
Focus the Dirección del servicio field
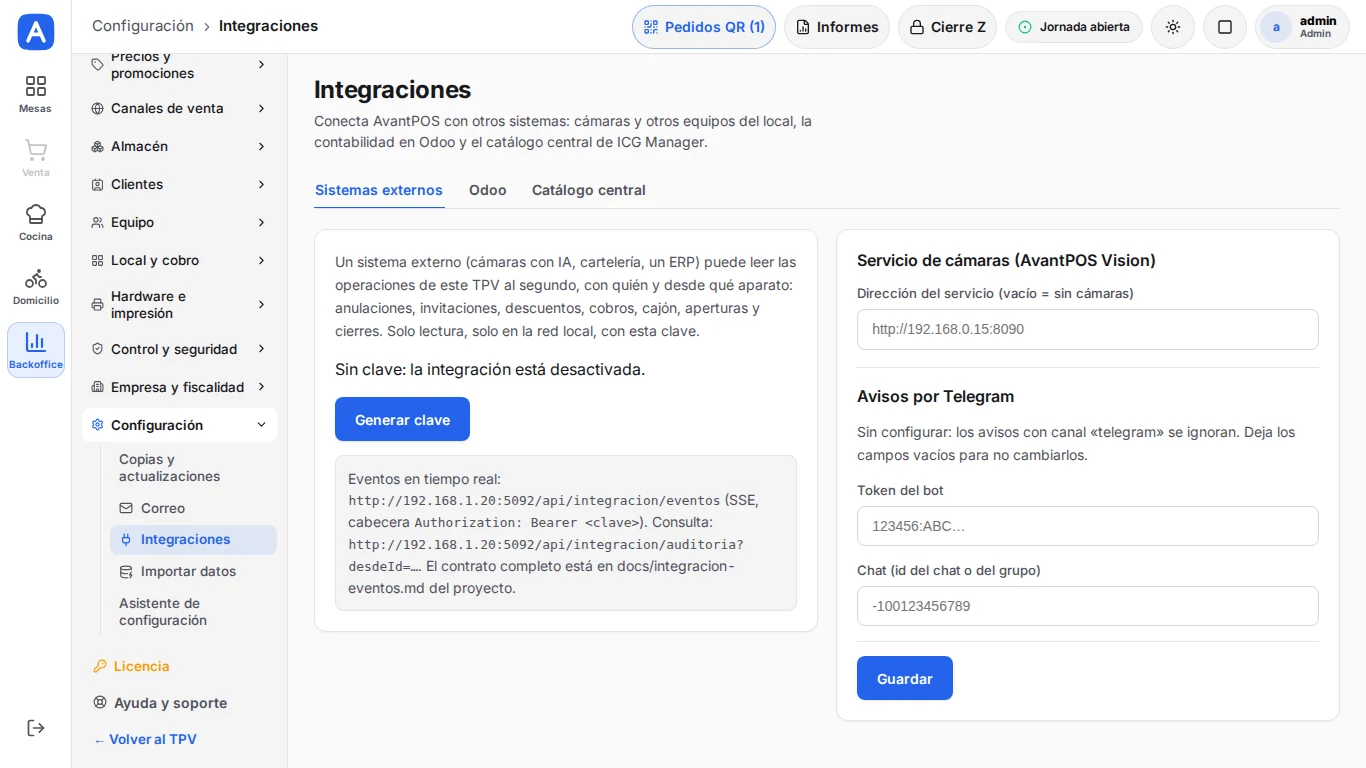(1088, 329)
